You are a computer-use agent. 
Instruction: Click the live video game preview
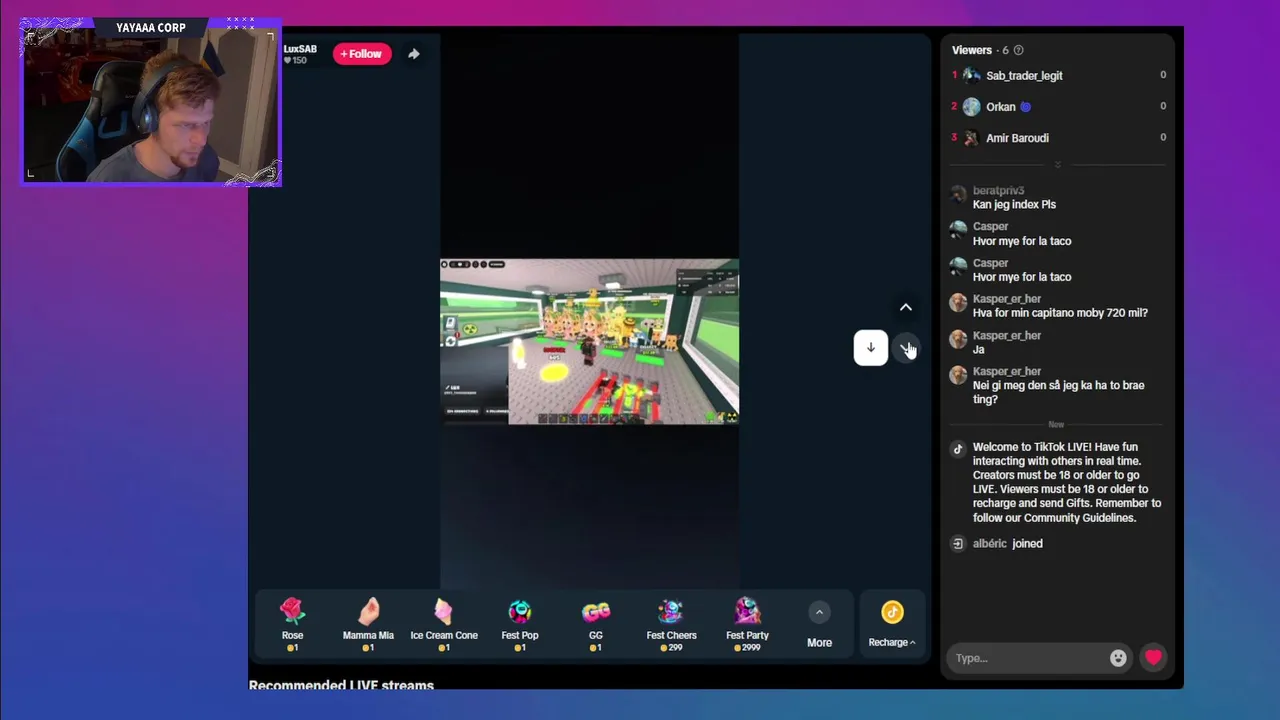[x=590, y=342]
